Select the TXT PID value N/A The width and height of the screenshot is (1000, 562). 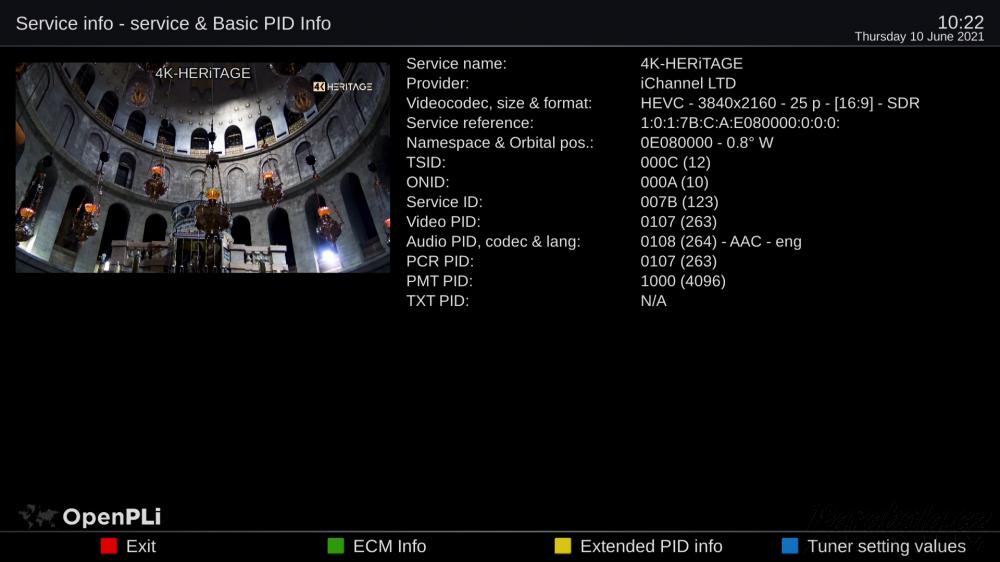tap(653, 301)
